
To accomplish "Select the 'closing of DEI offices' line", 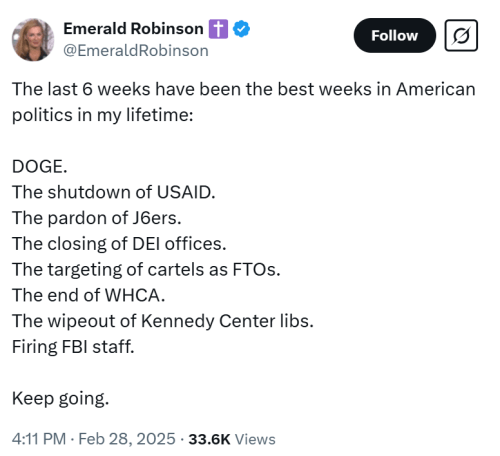I will (119, 244).
